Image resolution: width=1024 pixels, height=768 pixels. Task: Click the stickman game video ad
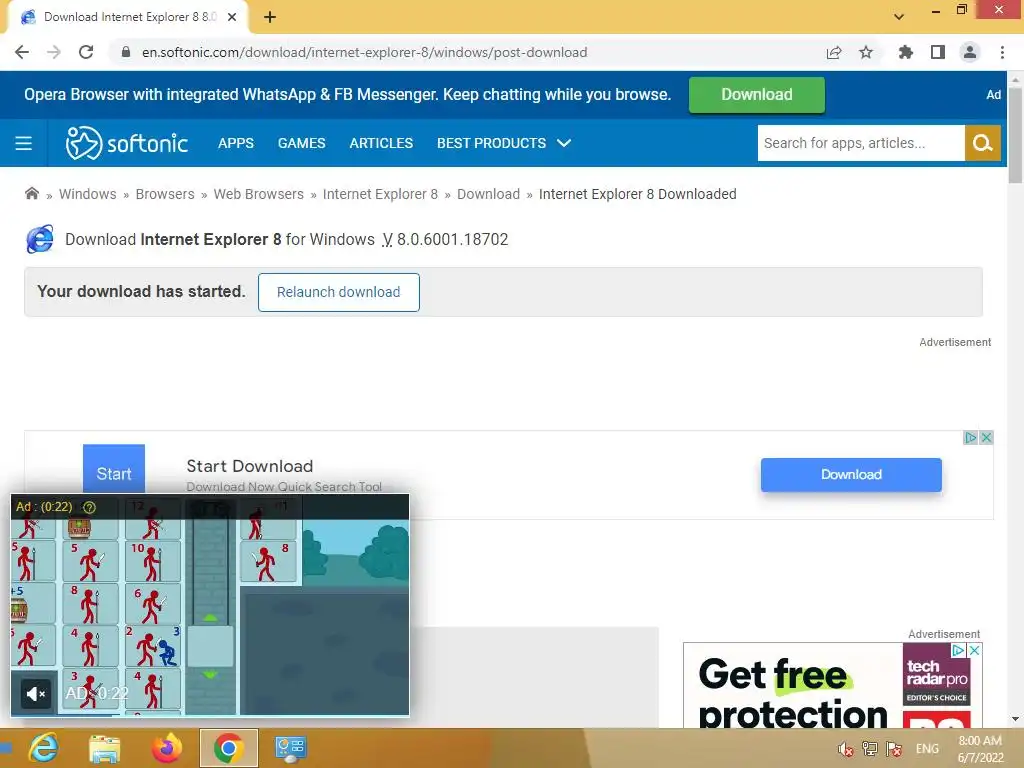[210, 605]
